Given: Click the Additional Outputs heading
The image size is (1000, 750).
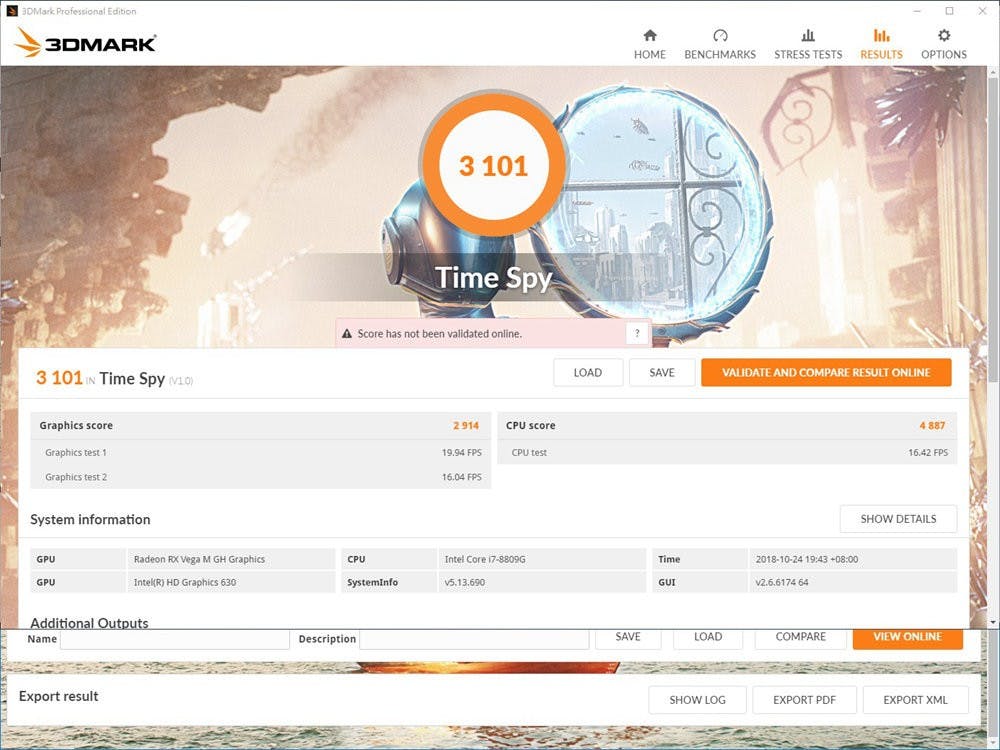Looking at the screenshot, I should (89, 622).
